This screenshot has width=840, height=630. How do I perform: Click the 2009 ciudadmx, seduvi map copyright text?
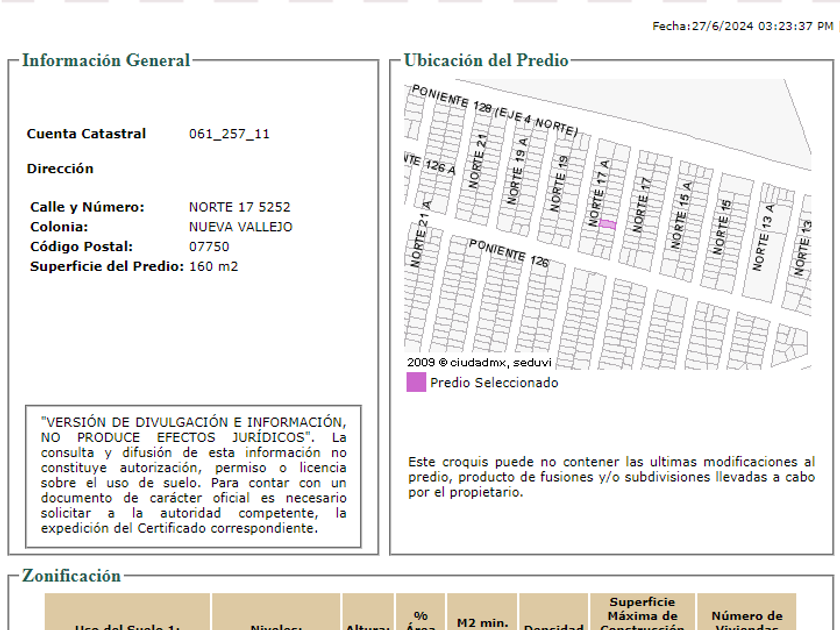(x=473, y=361)
